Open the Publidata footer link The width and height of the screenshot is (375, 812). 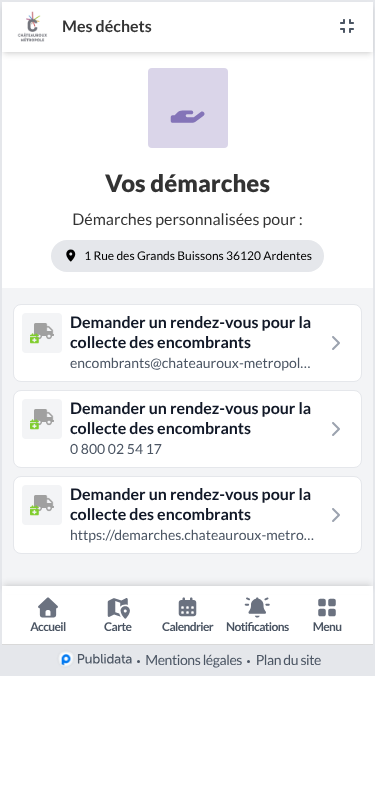coord(96,660)
